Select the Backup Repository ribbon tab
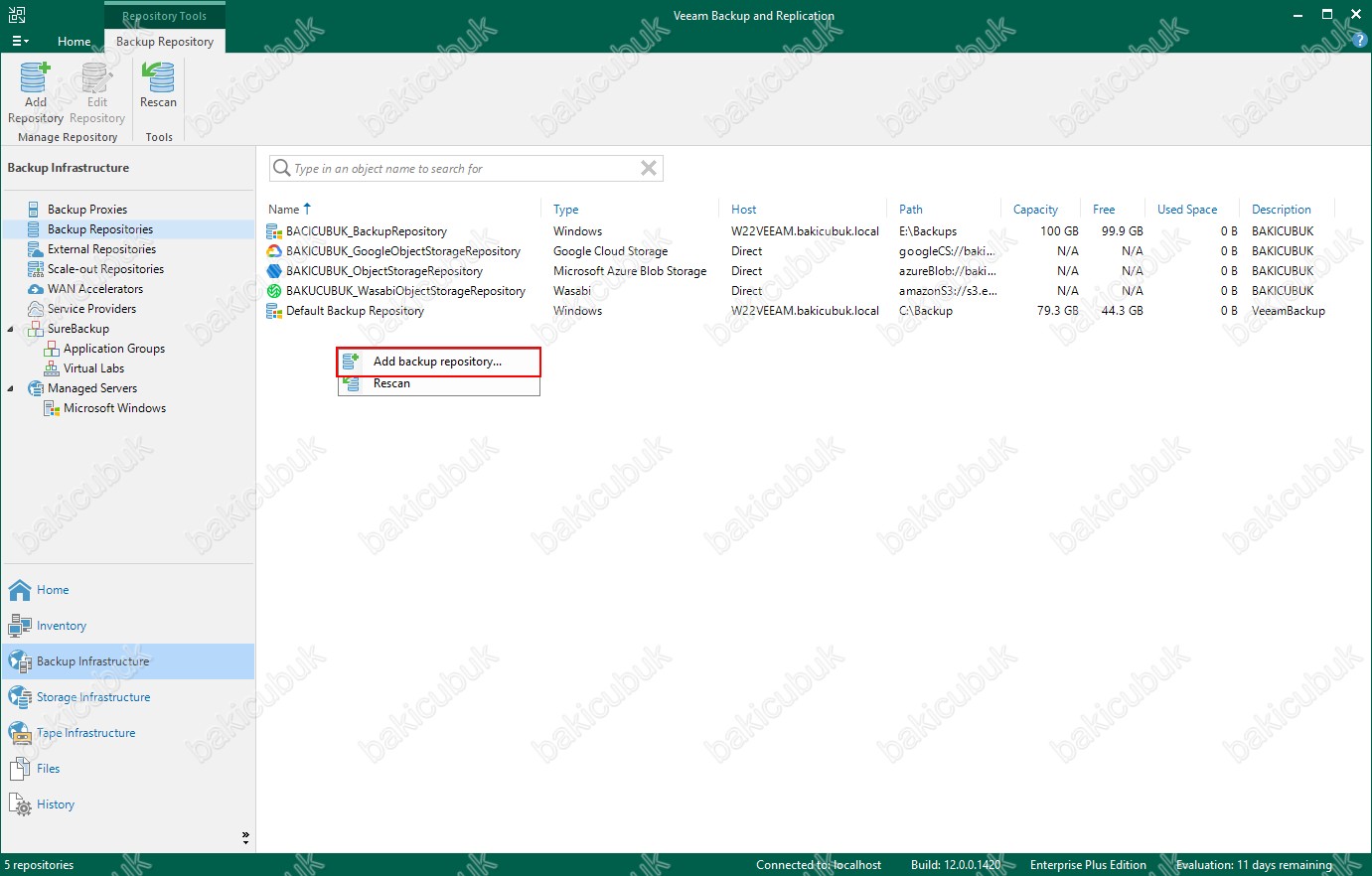Image resolution: width=1372 pixels, height=876 pixels. tap(165, 42)
